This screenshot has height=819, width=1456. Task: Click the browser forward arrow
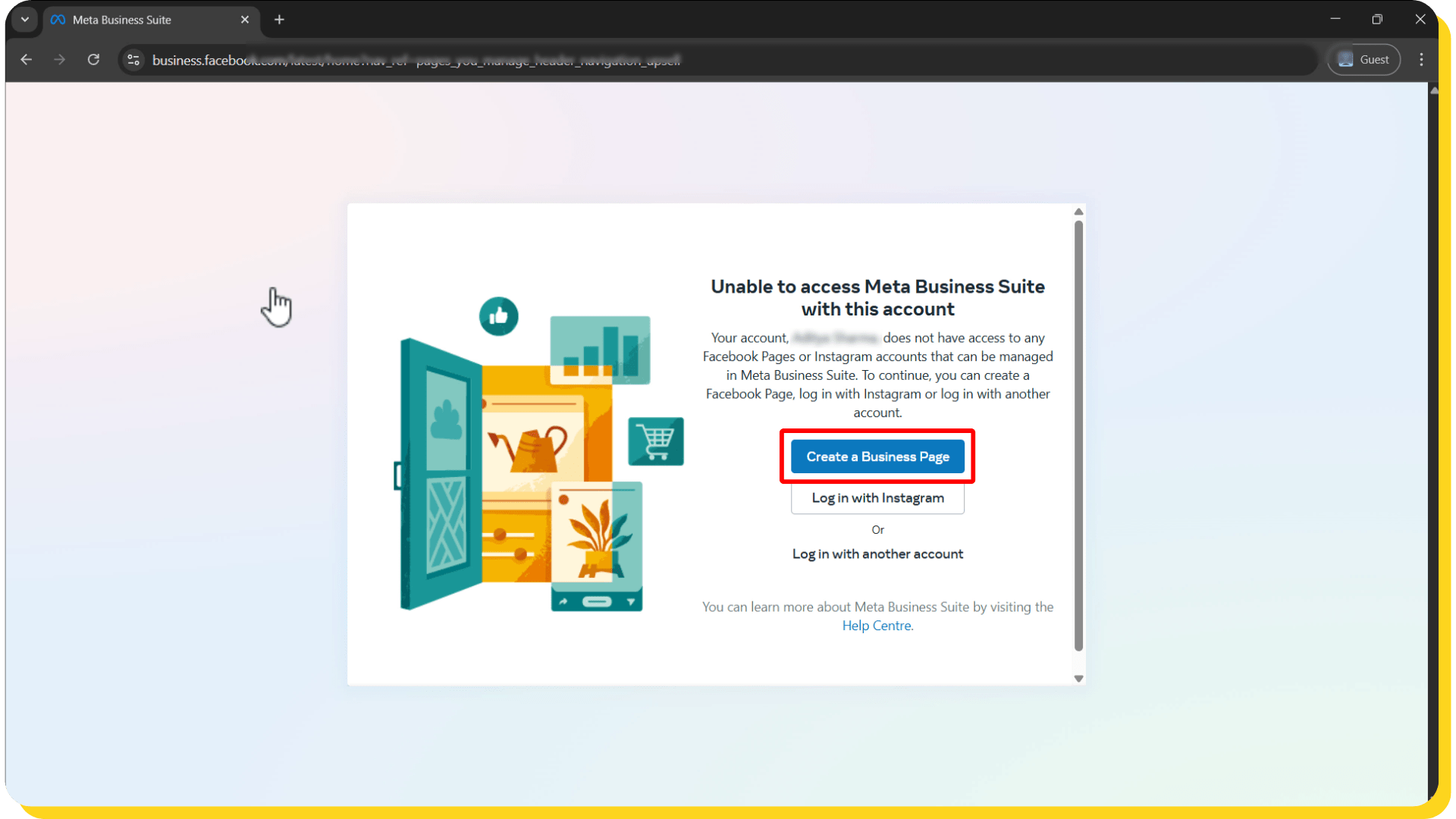point(60,59)
